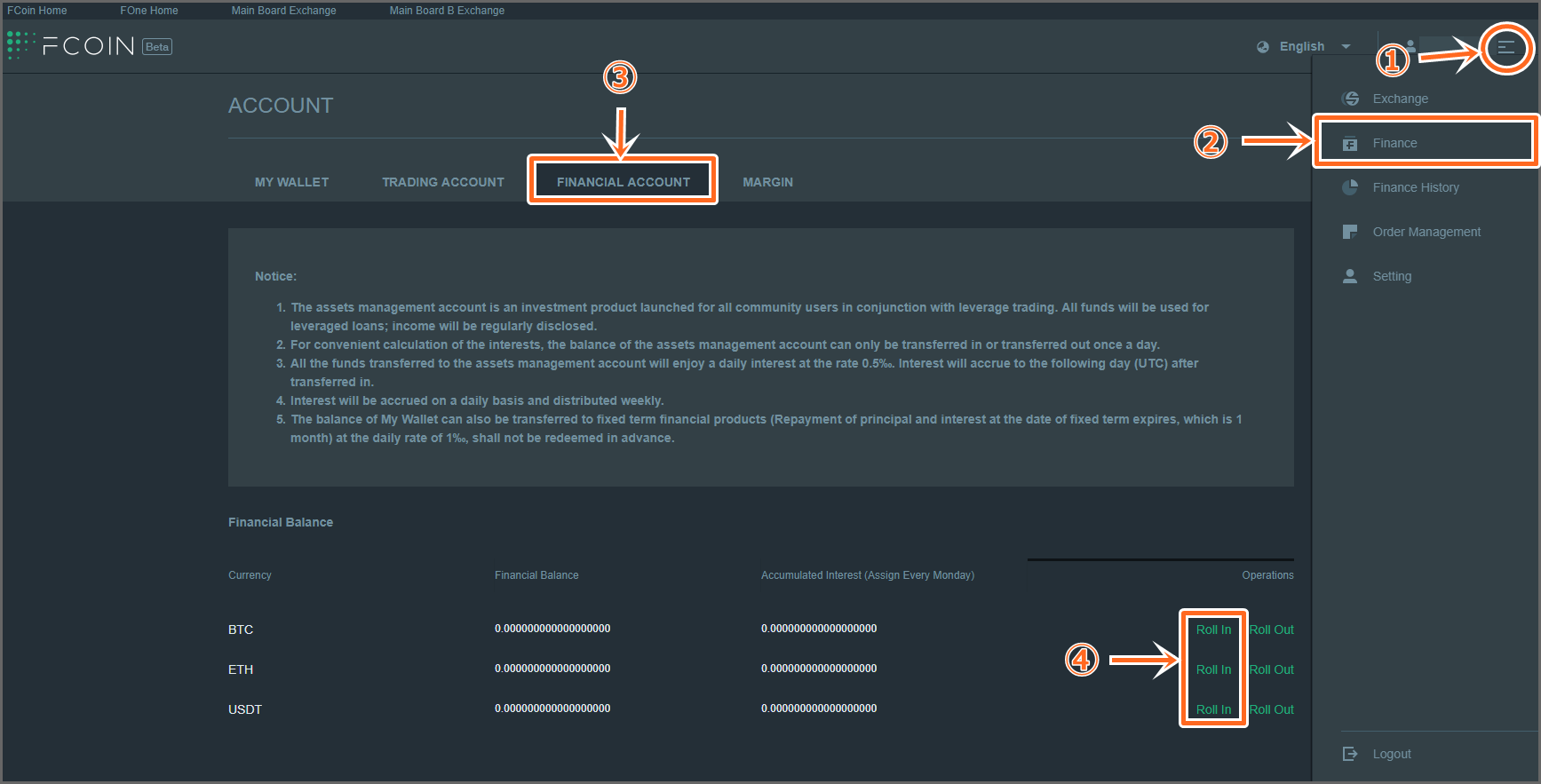Click Roll In for USDT

pyautogui.click(x=1213, y=709)
